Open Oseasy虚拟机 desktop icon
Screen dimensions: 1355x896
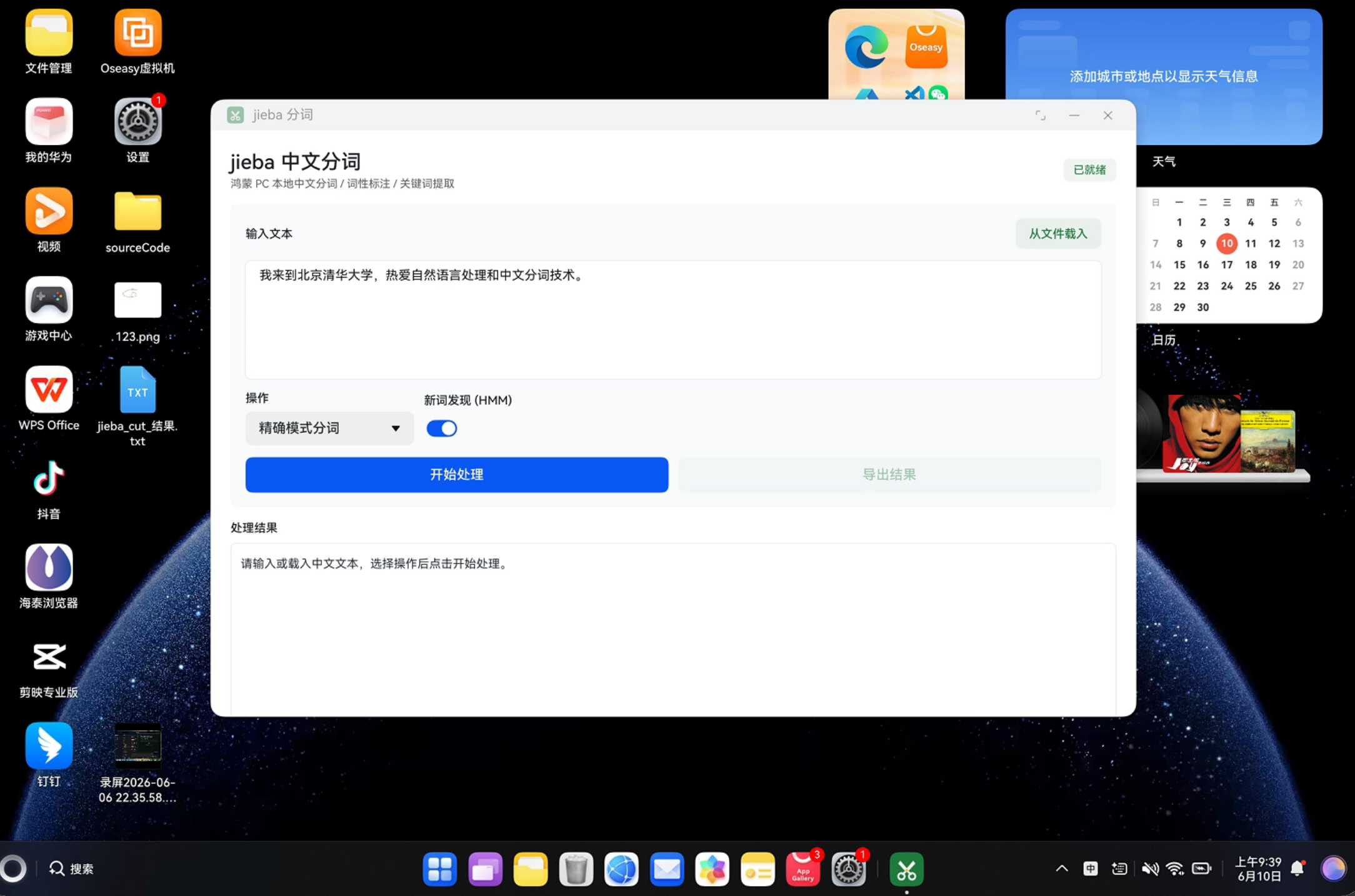point(137,33)
